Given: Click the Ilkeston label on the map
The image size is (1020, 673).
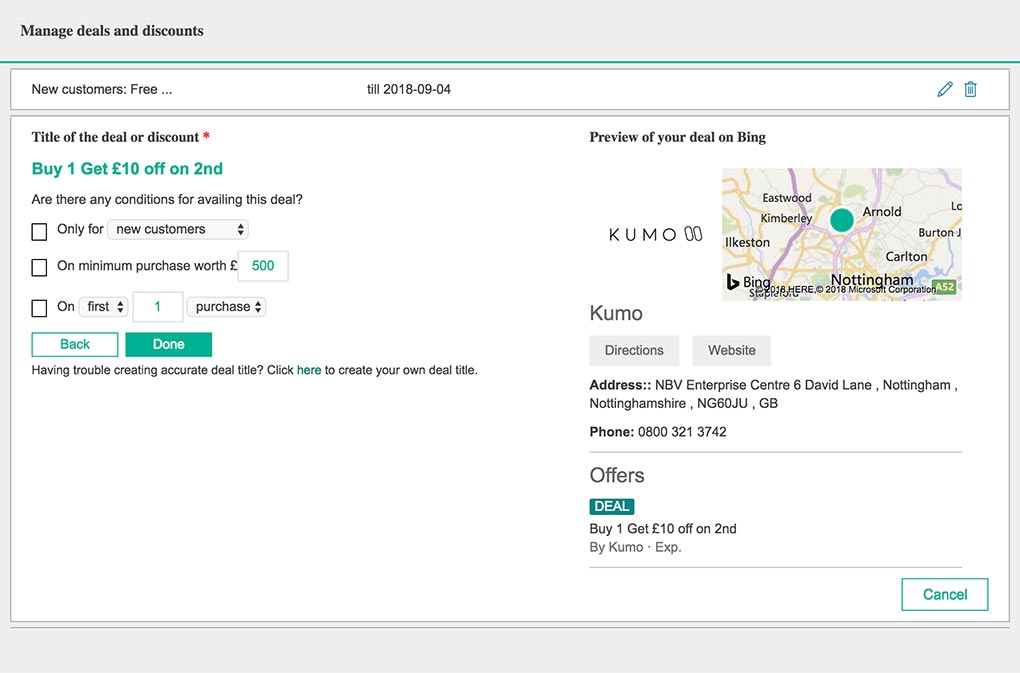Looking at the screenshot, I should (747, 242).
